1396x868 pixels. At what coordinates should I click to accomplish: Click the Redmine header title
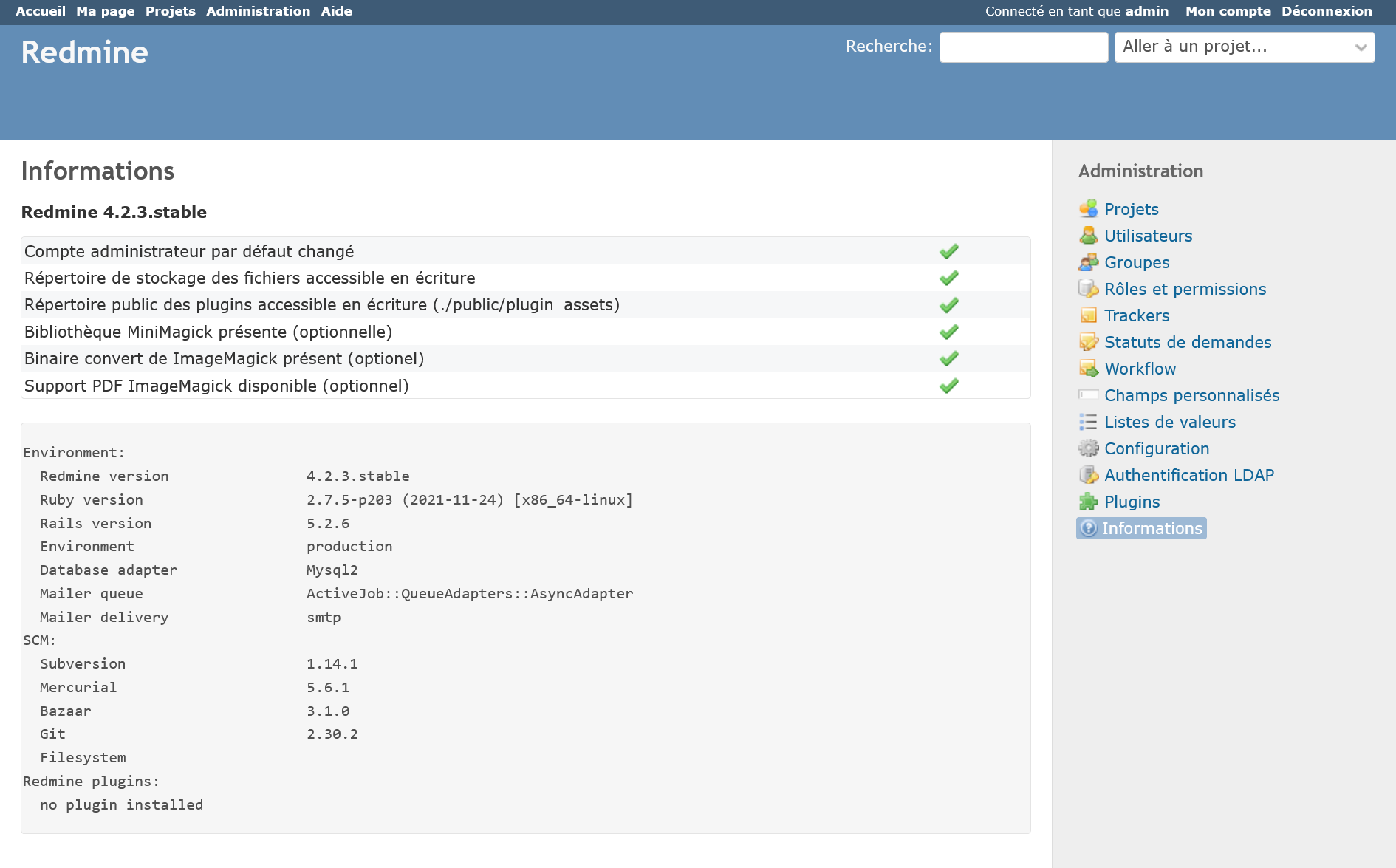[85, 52]
